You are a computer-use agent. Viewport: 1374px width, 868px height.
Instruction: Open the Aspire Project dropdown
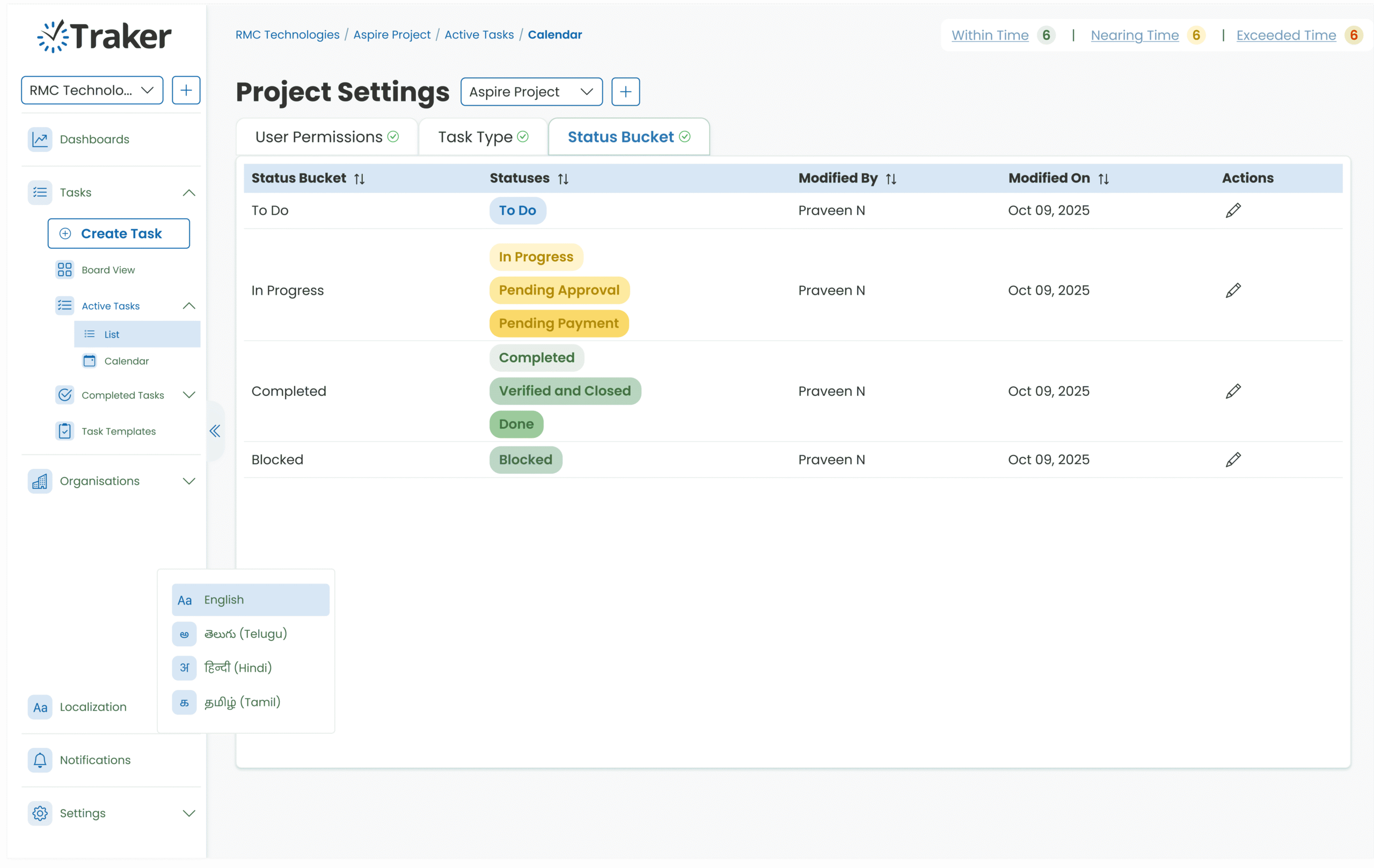(531, 92)
